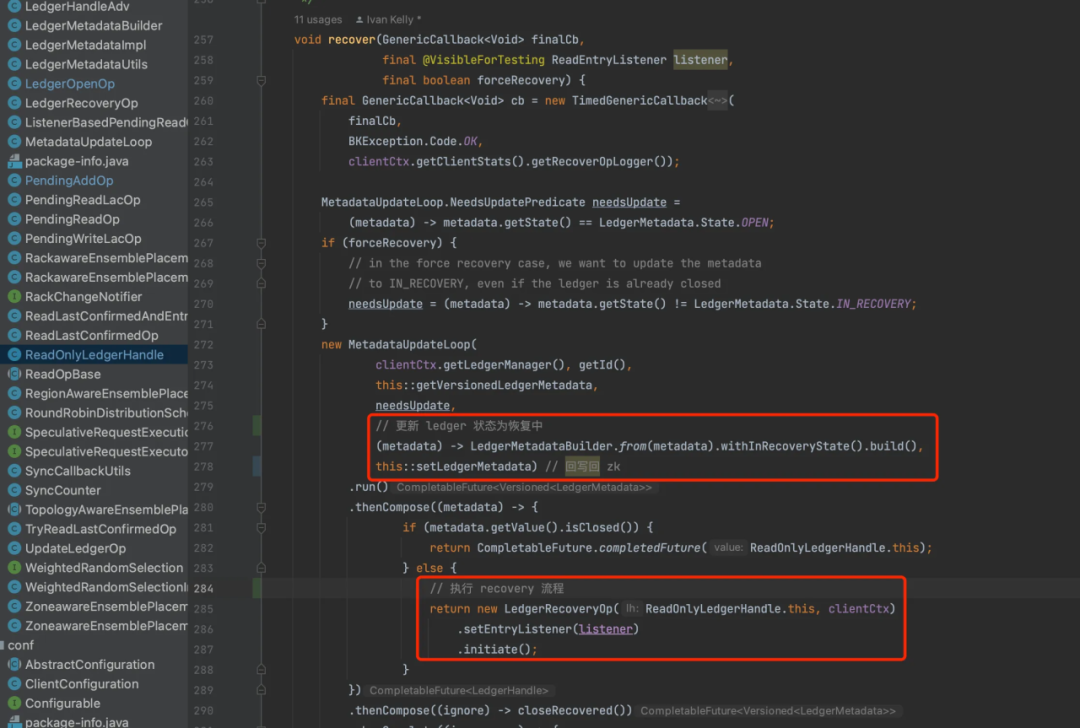Select PendingReadOp in project tree
This screenshot has width=1080, height=728.
tap(72, 218)
